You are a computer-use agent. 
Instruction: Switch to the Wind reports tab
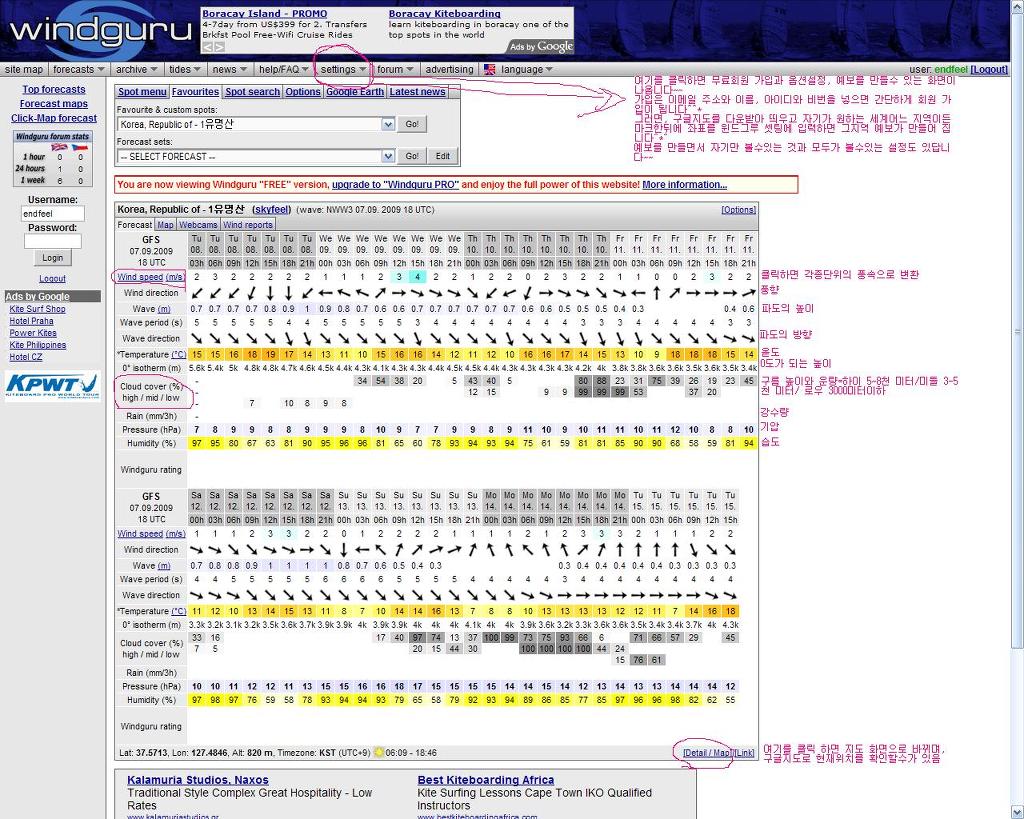(x=248, y=225)
